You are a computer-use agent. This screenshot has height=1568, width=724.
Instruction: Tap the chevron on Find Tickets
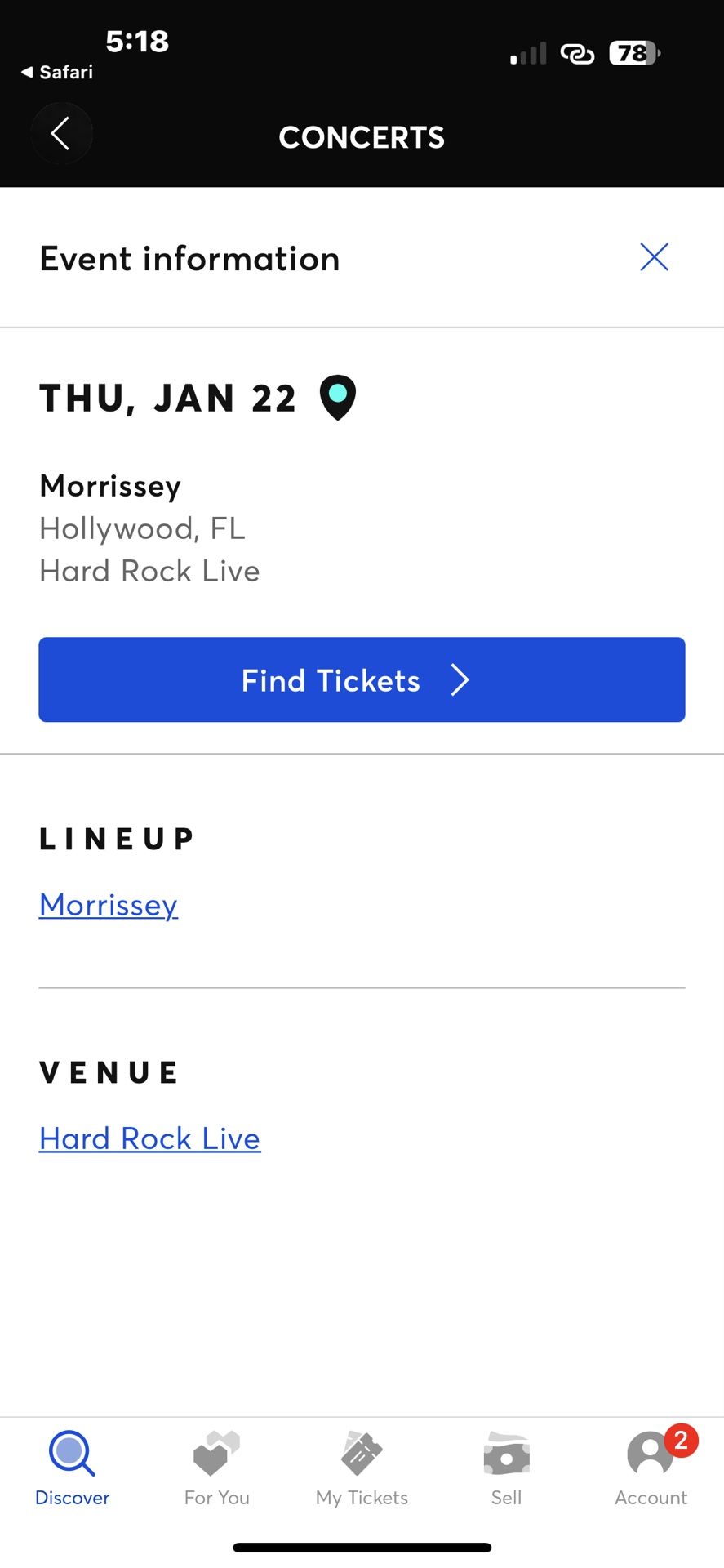click(460, 680)
